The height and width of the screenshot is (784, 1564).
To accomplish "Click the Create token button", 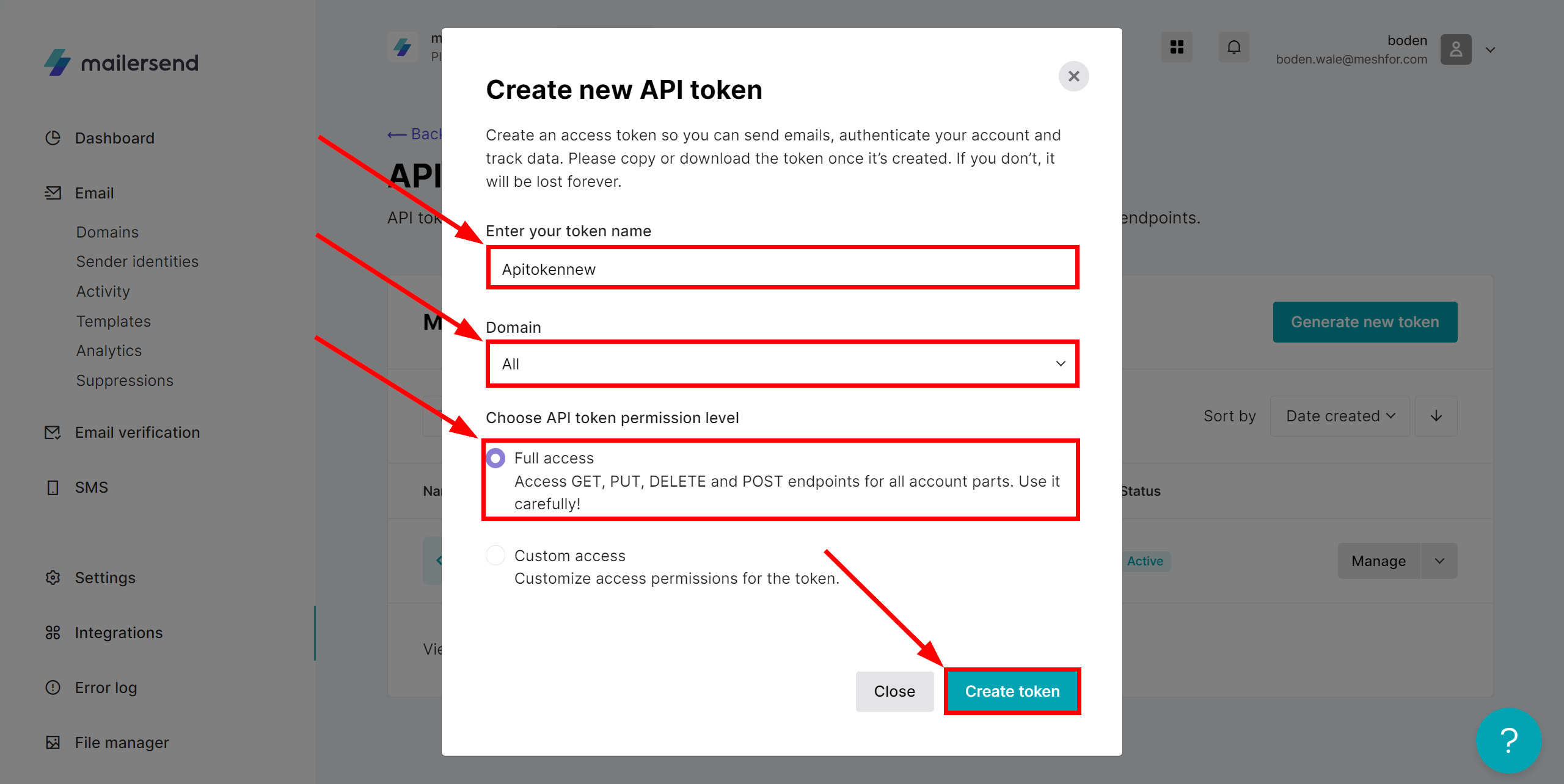I will click(1013, 690).
